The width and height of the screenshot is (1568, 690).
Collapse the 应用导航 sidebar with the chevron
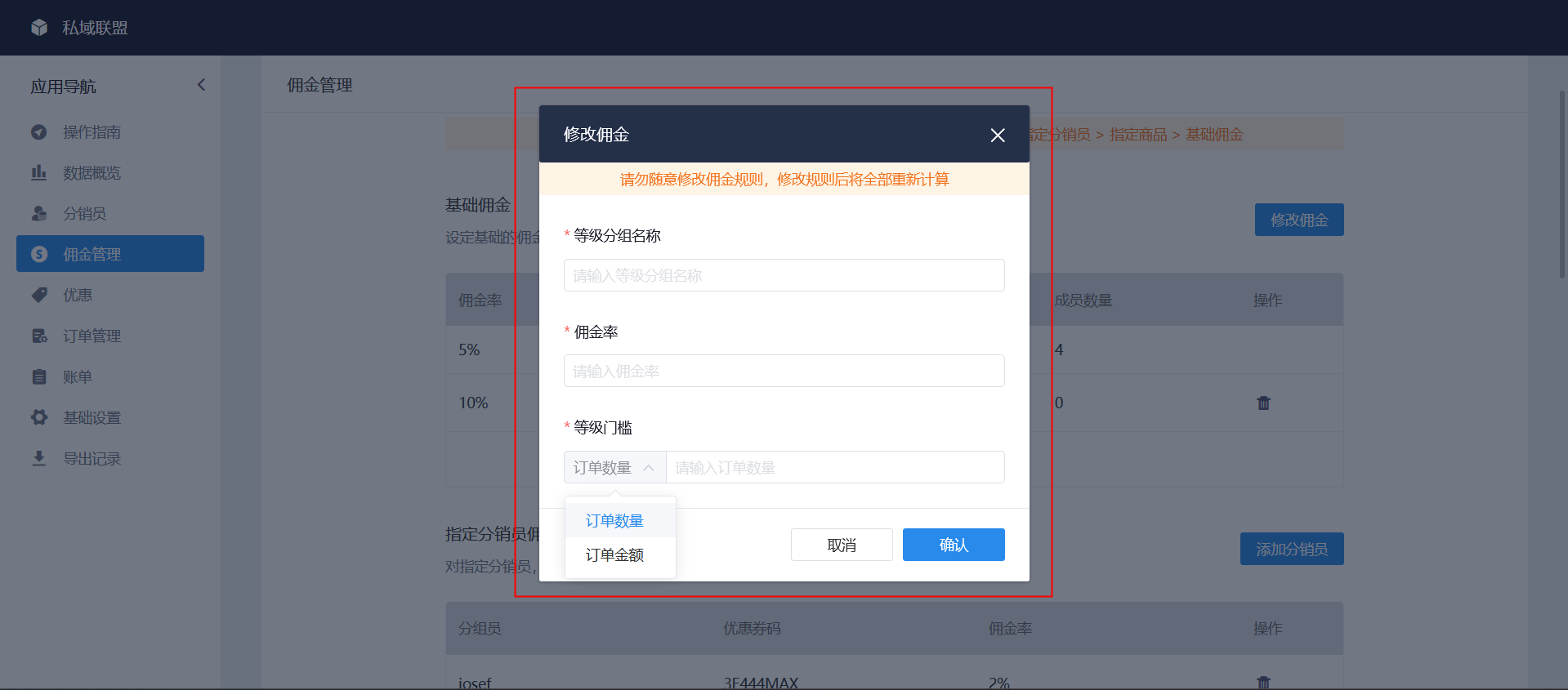[201, 85]
